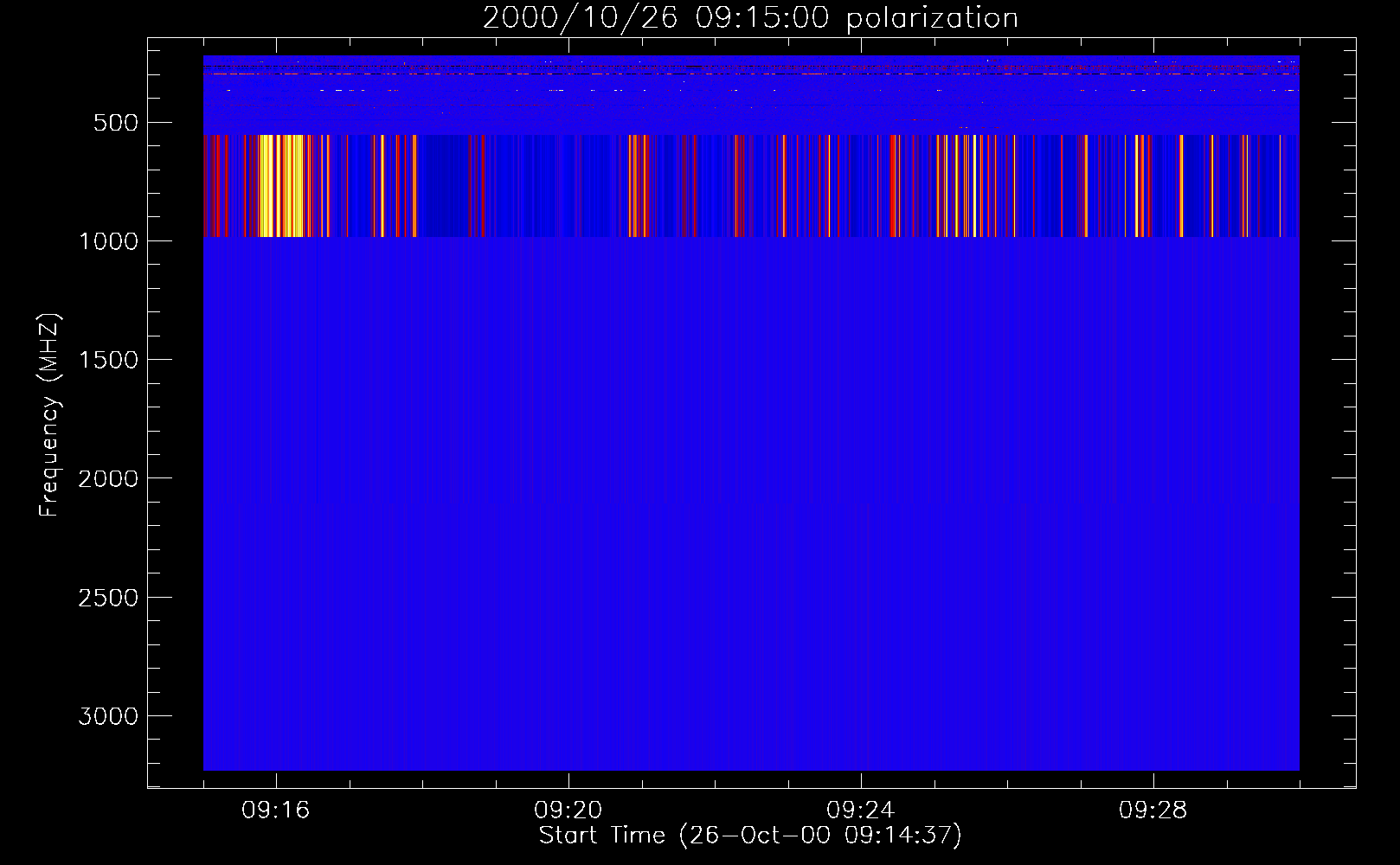Click the 09:16 time tick label
Image resolution: width=1400 pixels, height=865 pixels.
coord(275,811)
